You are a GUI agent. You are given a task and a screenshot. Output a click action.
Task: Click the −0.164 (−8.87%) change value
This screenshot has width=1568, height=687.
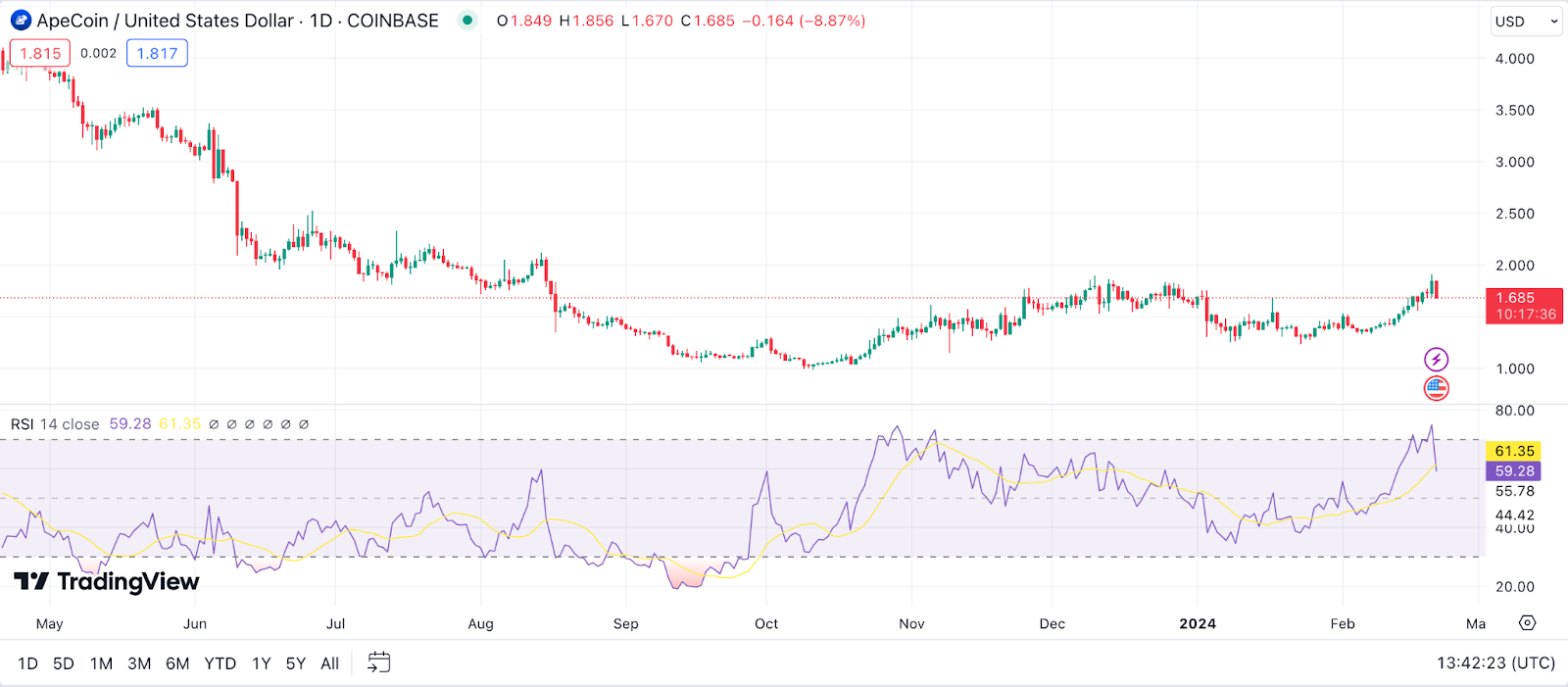tap(804, 21)
